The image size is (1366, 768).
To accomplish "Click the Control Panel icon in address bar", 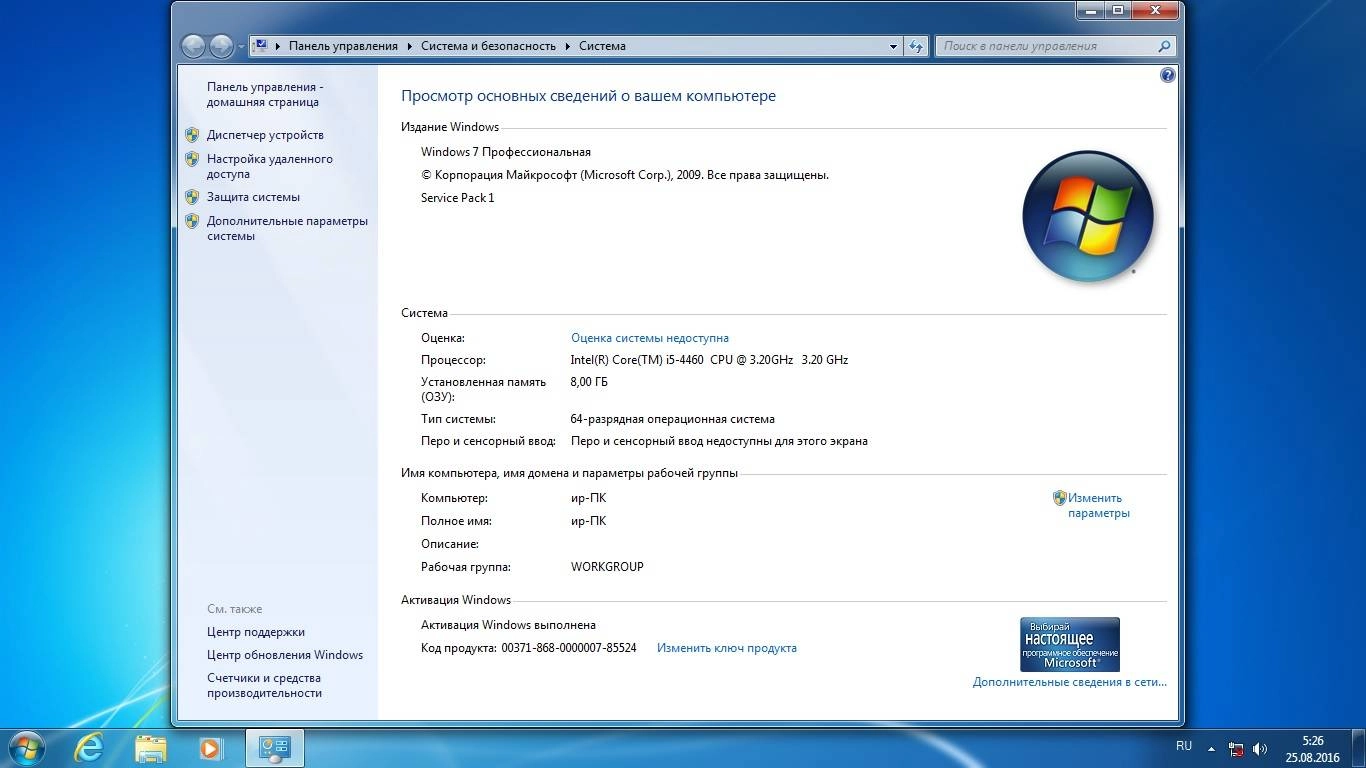I will [261, 45].
